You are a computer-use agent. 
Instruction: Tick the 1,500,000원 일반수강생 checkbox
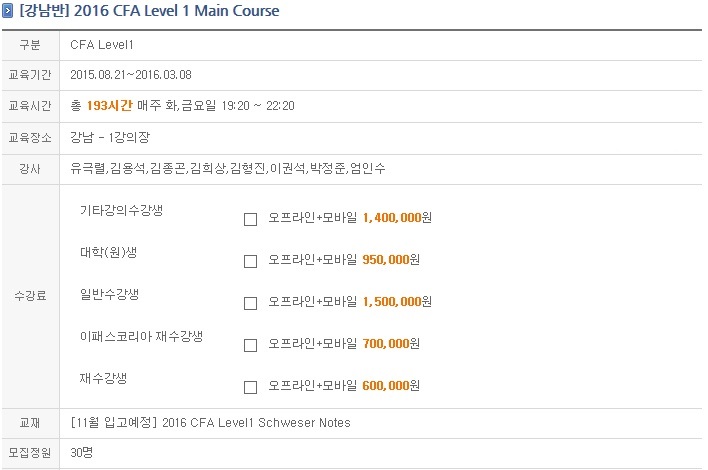pos(250,303)
